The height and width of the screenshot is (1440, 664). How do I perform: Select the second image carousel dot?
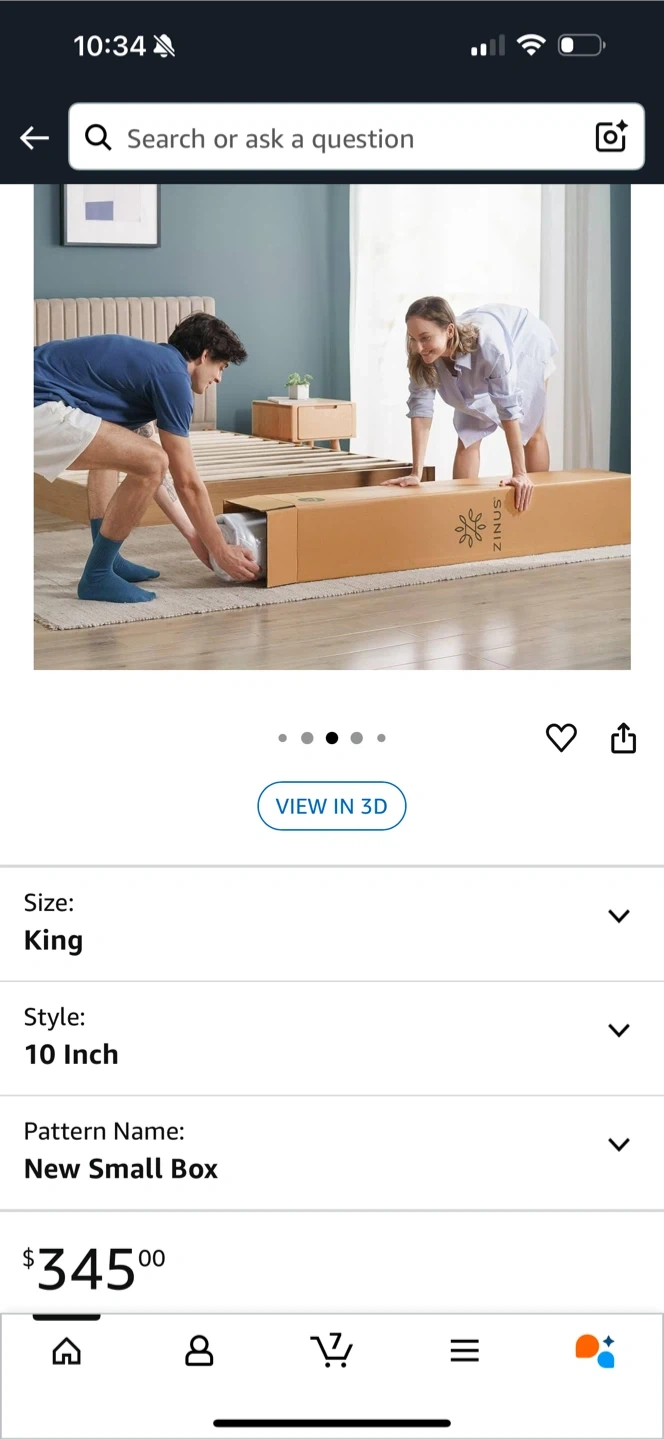point(307,738)
